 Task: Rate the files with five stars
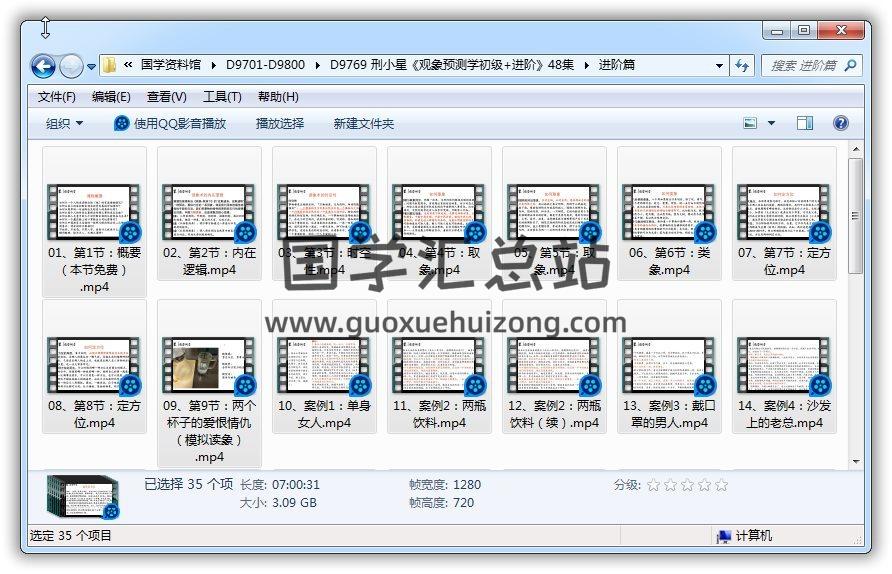721,485
